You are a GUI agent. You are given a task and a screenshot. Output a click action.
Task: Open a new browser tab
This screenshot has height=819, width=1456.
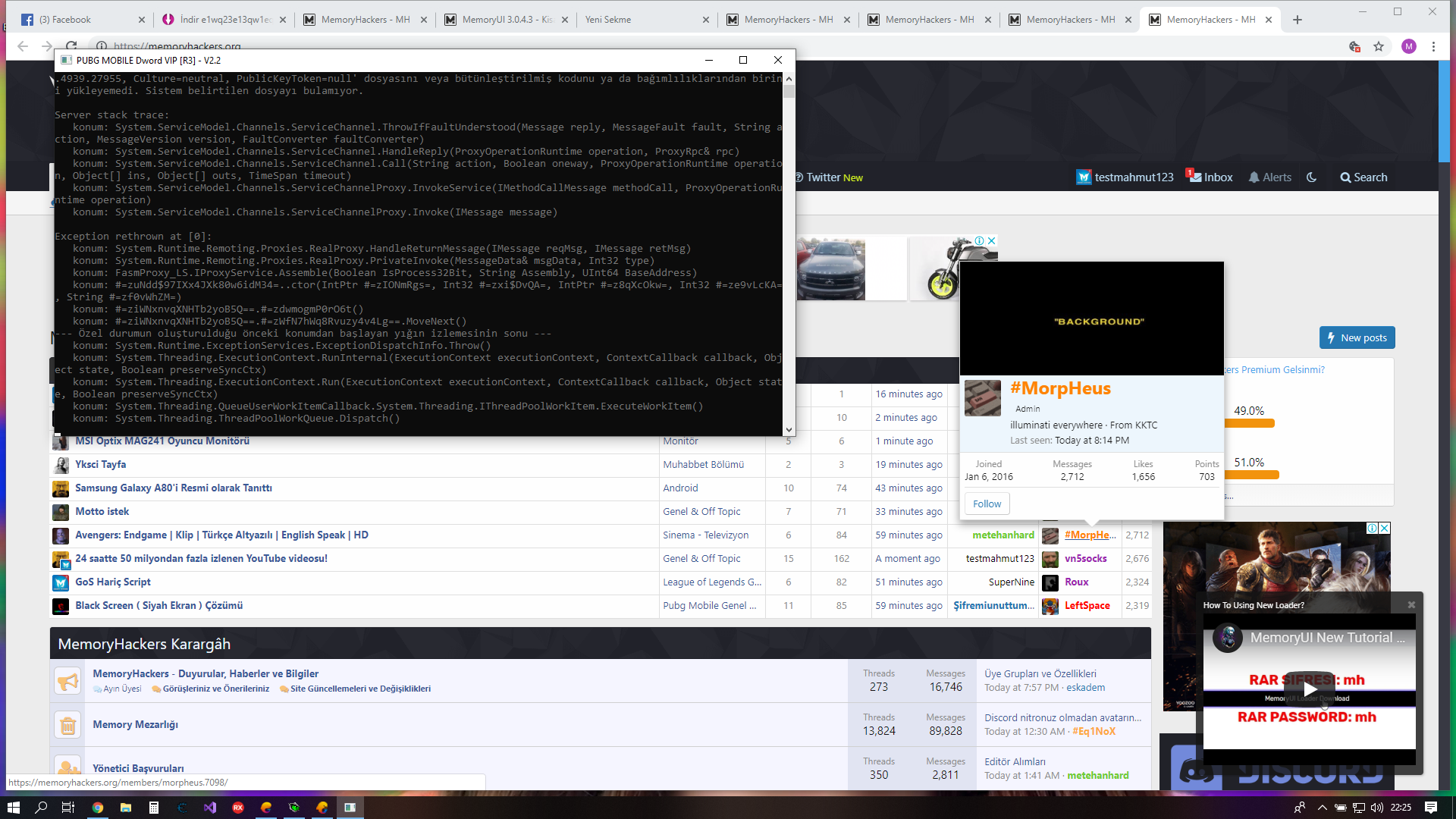click(x=1298, y=20)
